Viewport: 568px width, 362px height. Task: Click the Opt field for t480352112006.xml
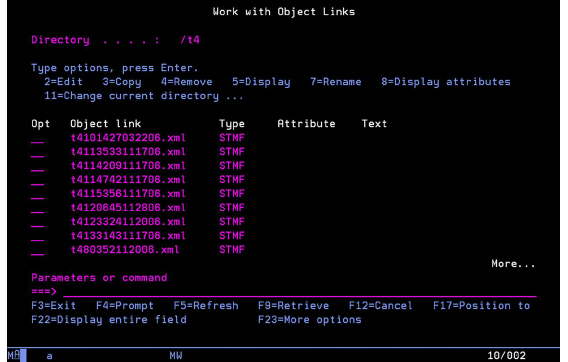coord(38,250)
